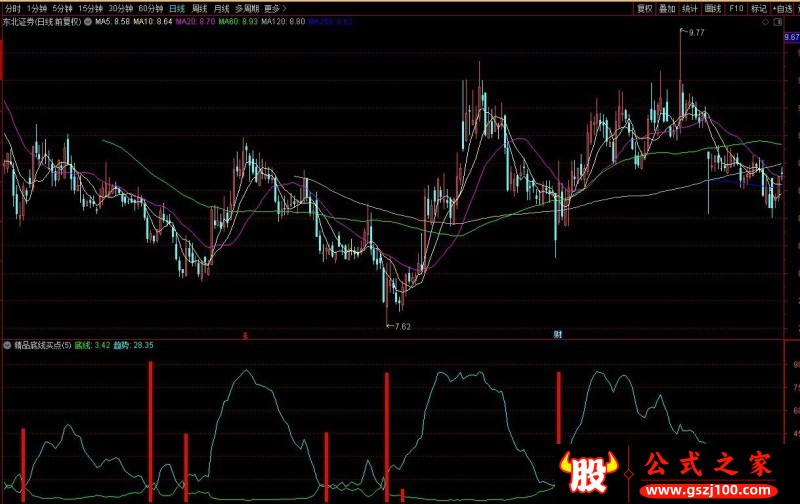800x504 pixels.
Task: Switch to the 日线 daily chart tab
Action: [x=177, y=7]
